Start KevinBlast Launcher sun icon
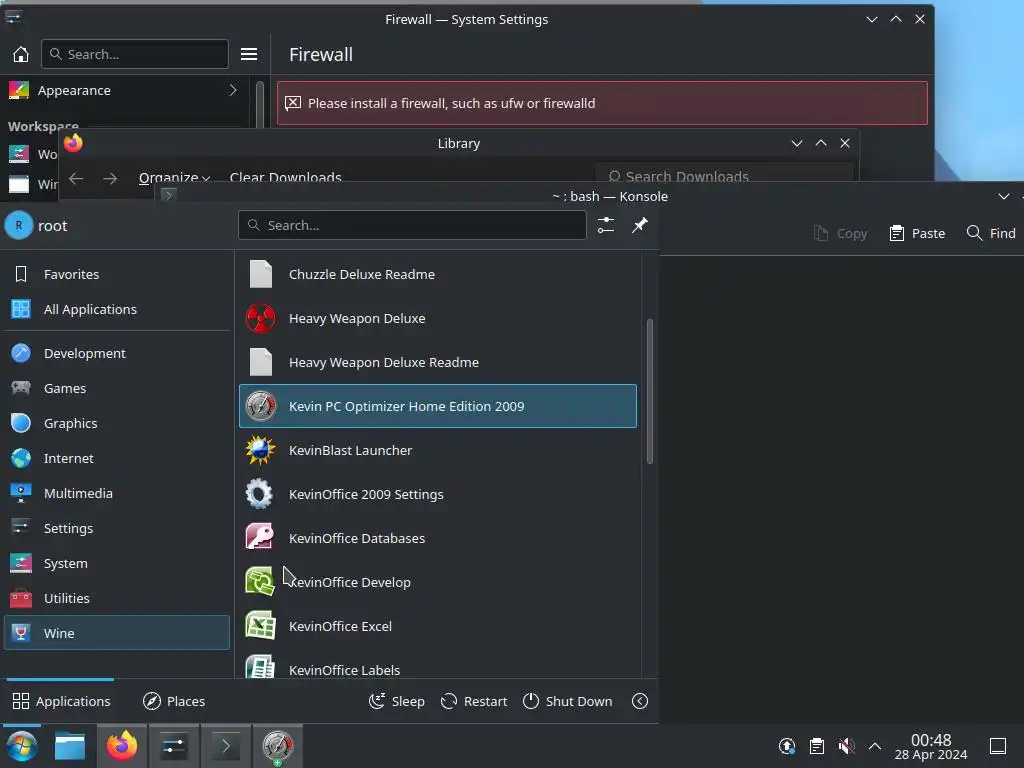 pos(261,450)
